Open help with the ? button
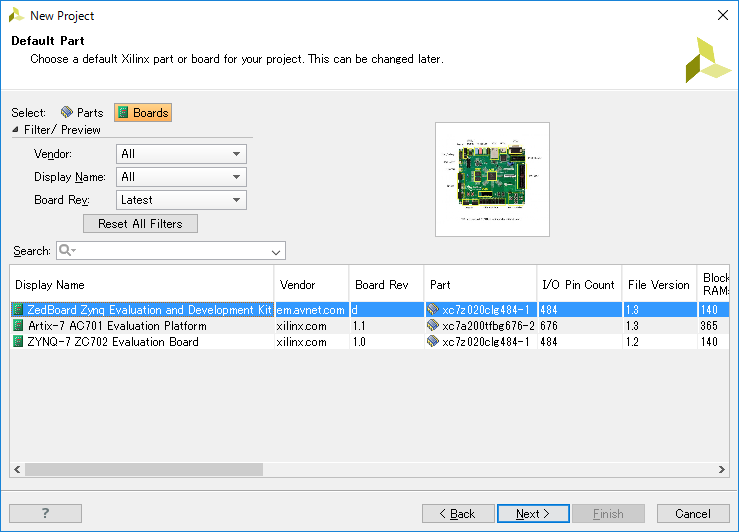739x532 pixels. tap(45, 513)
